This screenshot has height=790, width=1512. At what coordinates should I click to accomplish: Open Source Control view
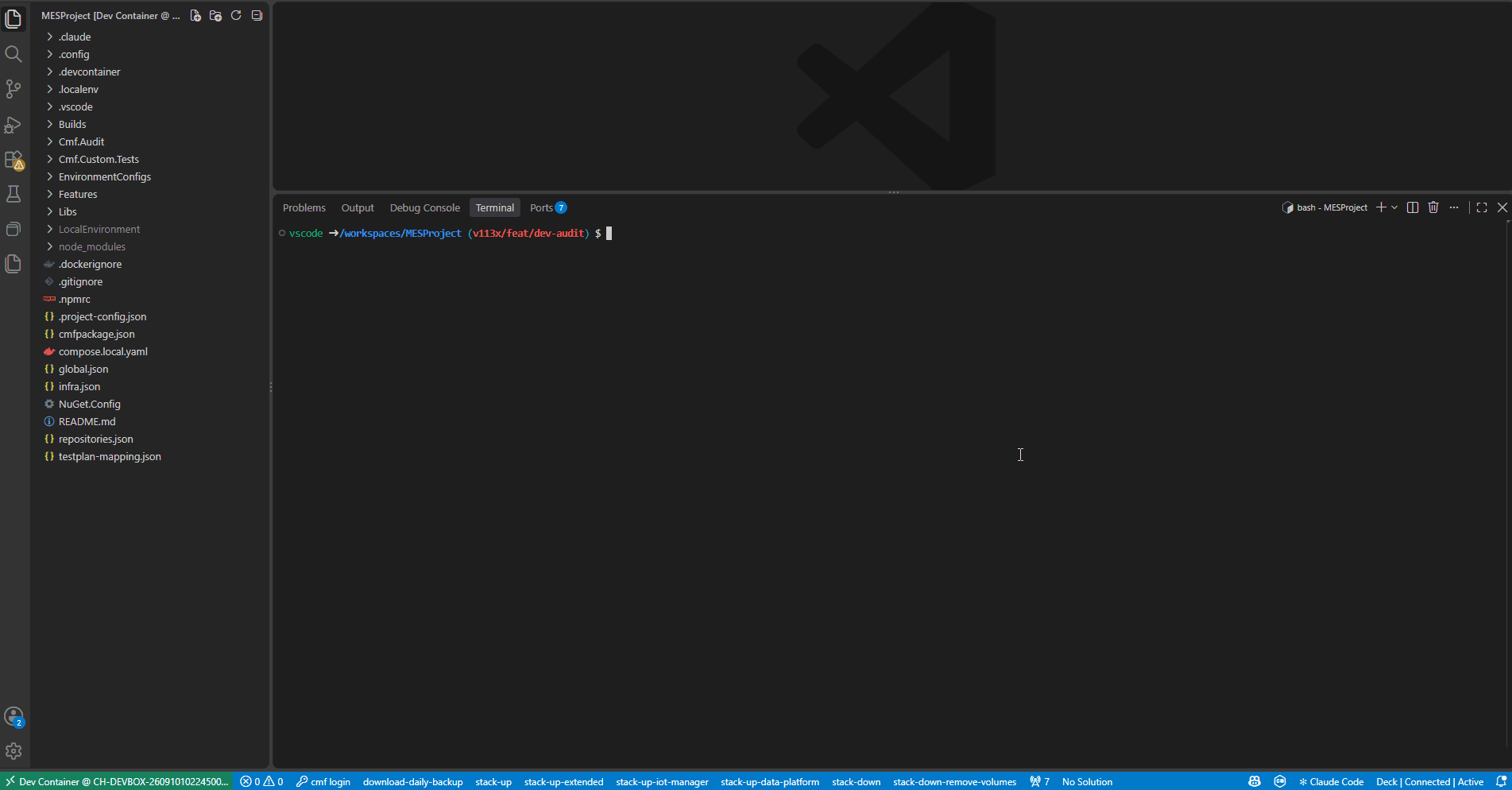14,89
